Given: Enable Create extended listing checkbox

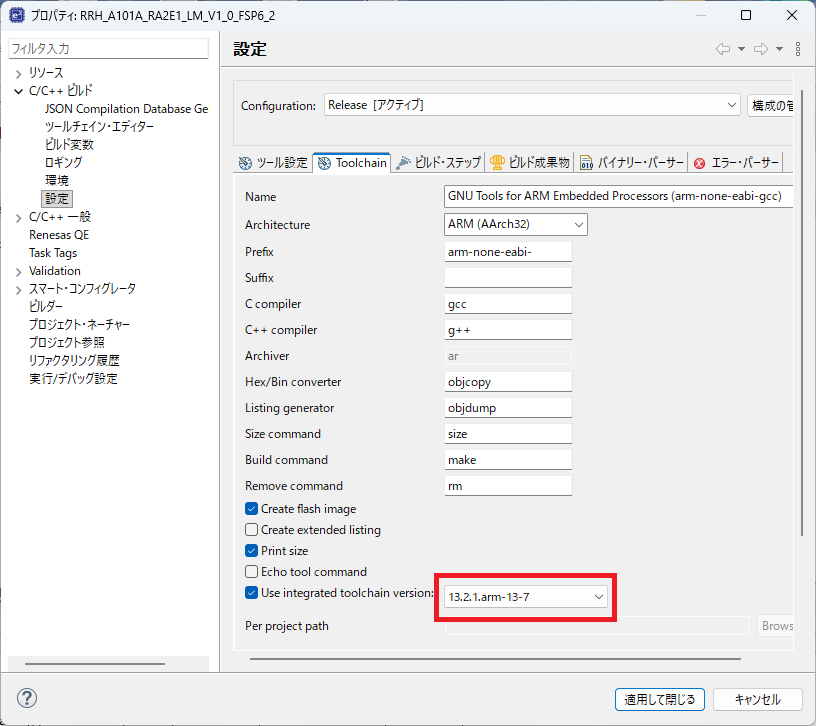Looking at the screenshot, I should click(x=252, y=530).
